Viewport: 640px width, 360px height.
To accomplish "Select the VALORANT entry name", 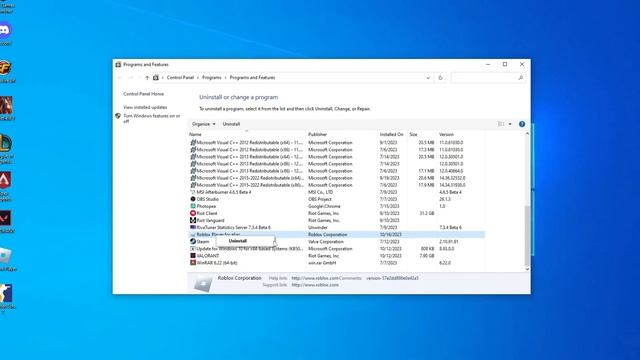I will pos(208,256).
